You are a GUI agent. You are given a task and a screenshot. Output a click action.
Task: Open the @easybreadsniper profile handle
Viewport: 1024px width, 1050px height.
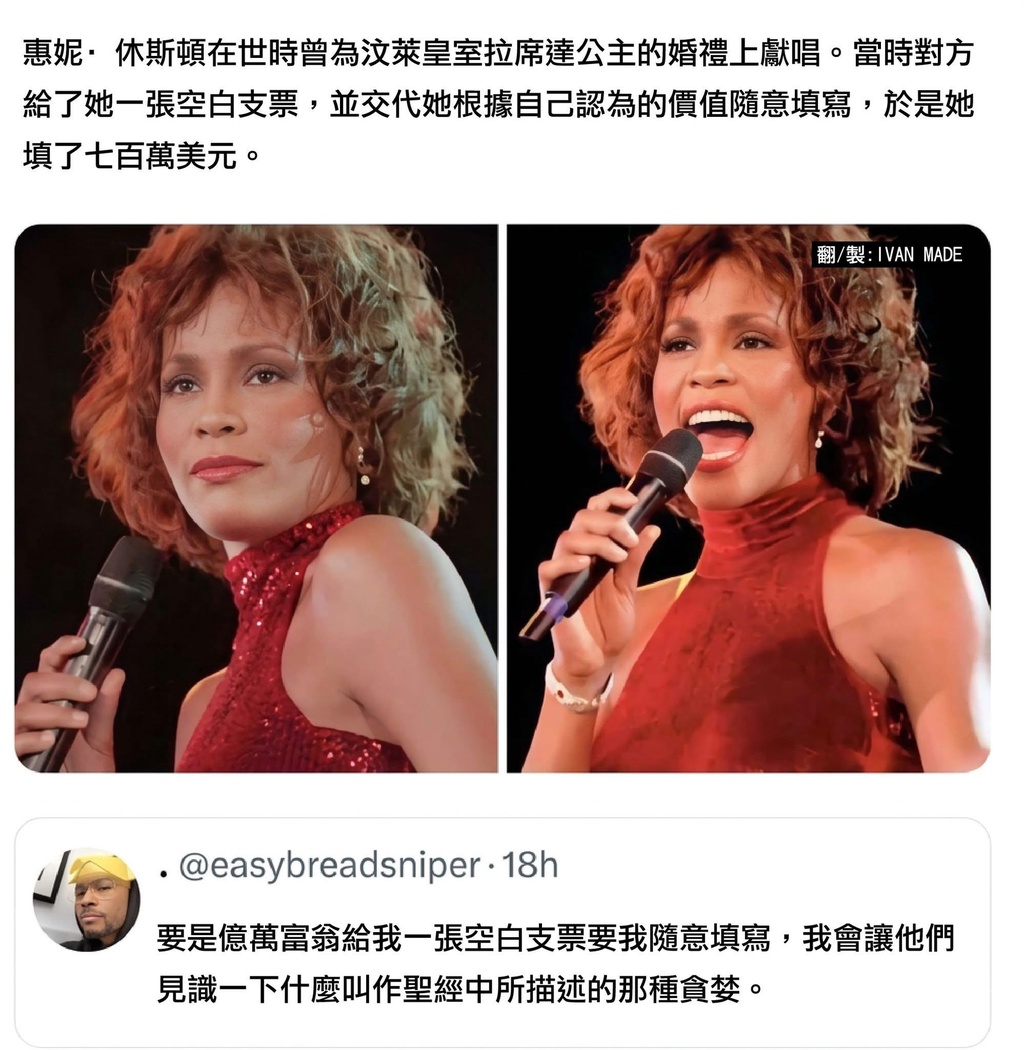coord(330,865)
